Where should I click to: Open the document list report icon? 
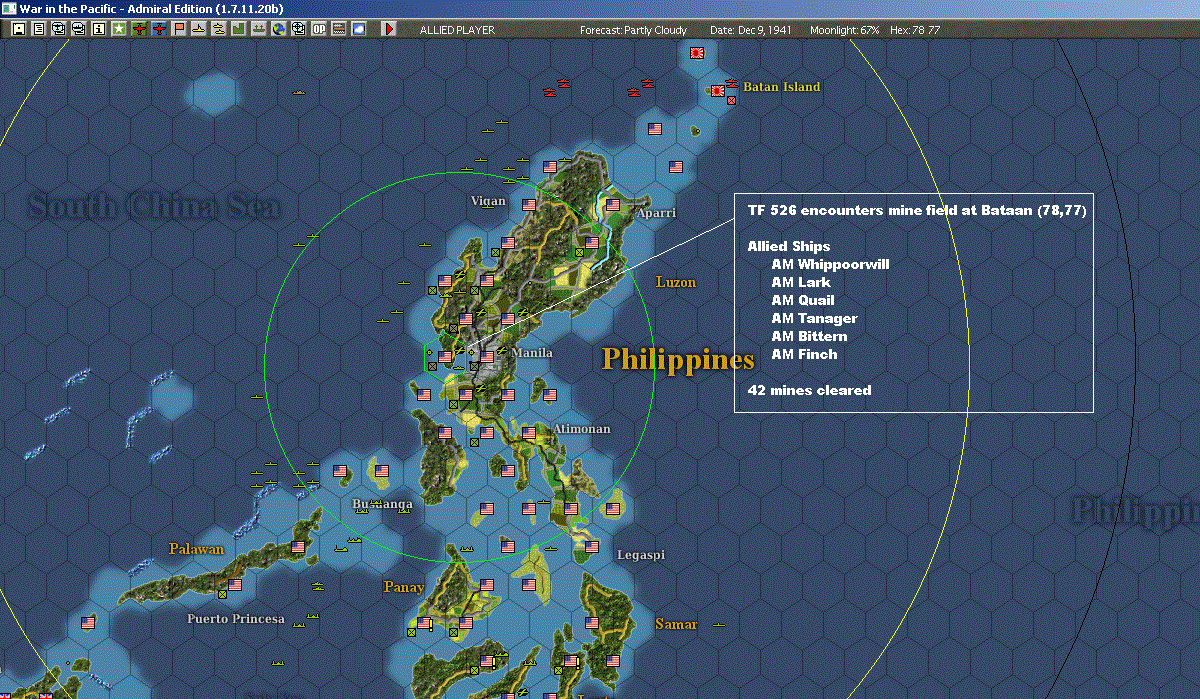point(39,29)
